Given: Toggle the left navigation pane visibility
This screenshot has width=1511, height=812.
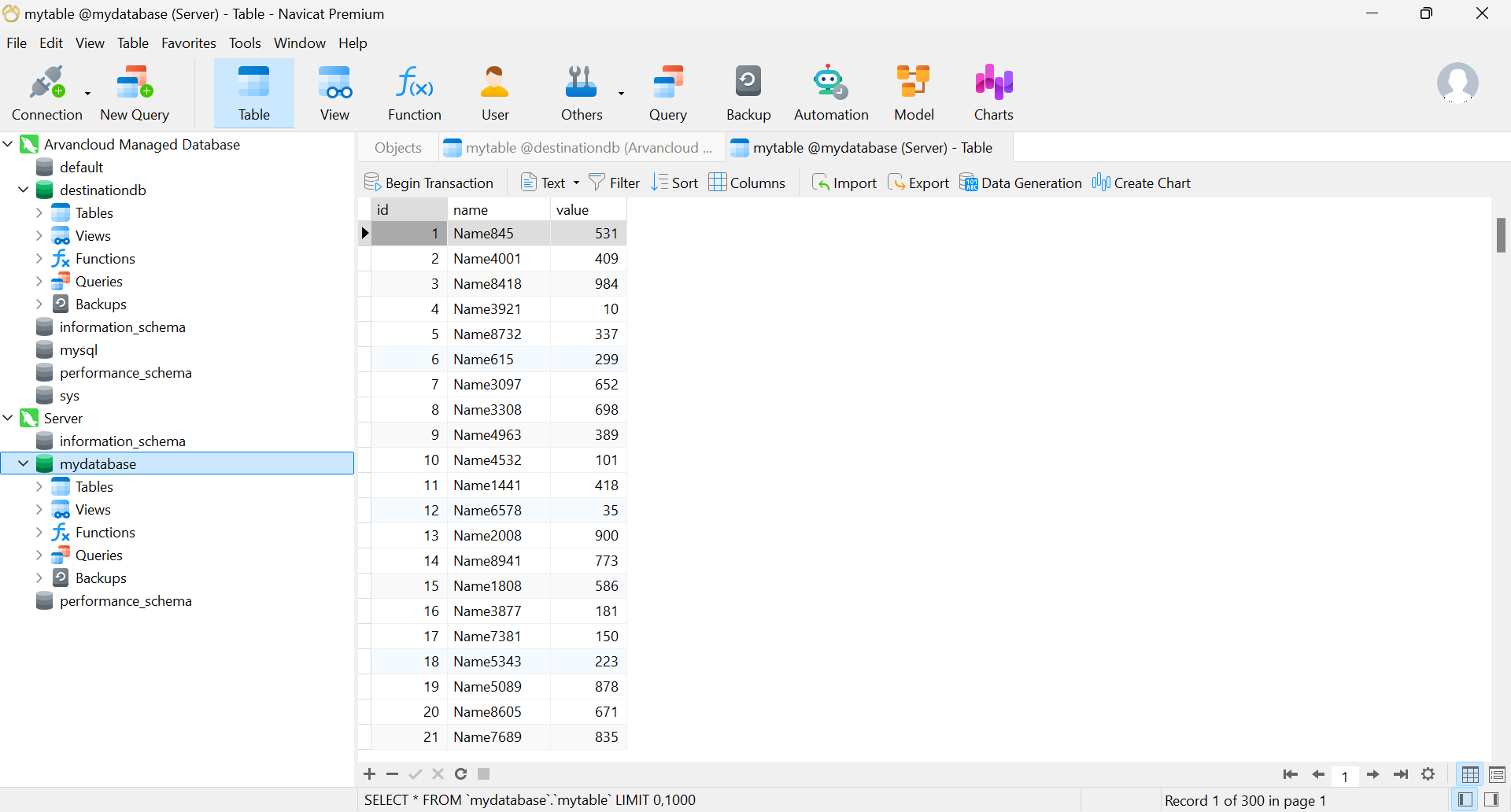Looking at the screenshot, I should tap(1465, 799).
